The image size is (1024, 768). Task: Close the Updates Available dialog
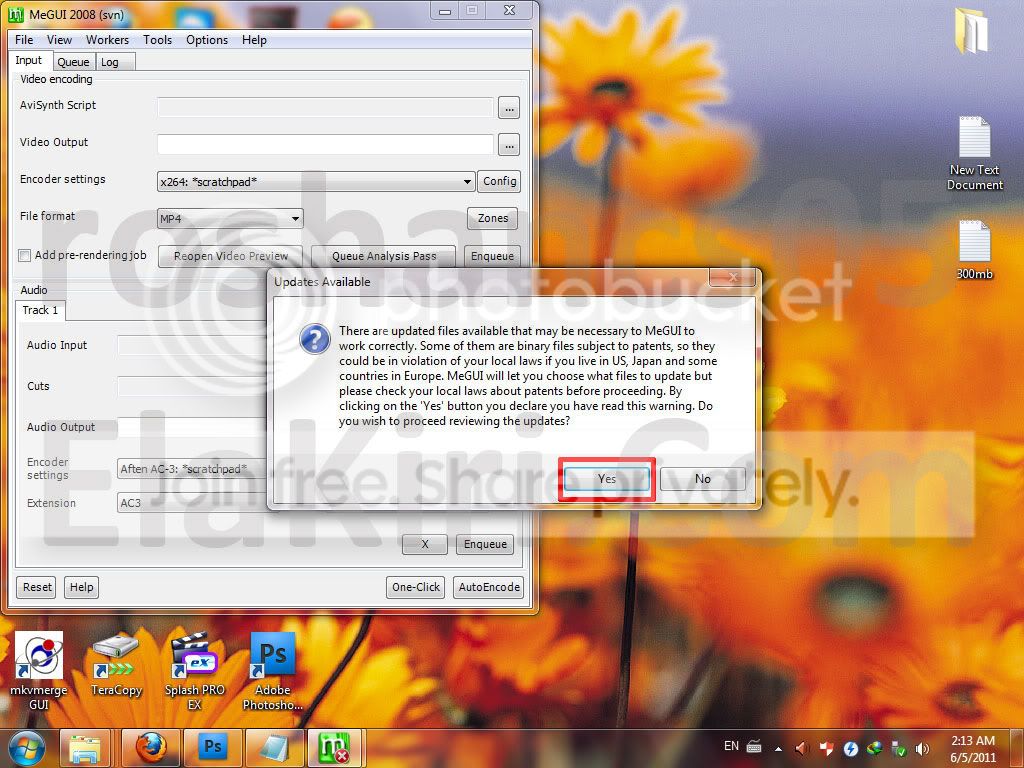pyautogui.click(x=733, y=278)
